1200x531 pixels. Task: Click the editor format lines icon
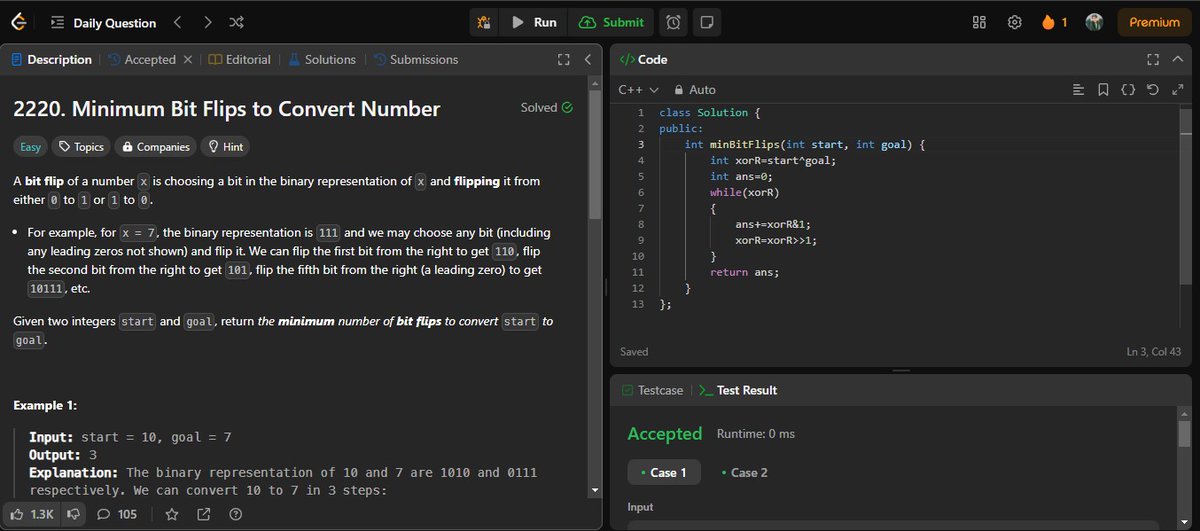coord(1078,90)
